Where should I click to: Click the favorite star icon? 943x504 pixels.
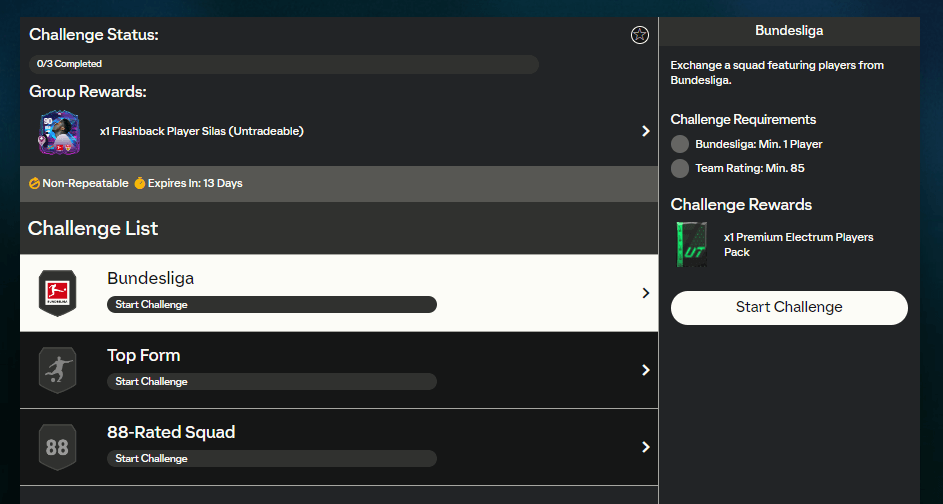[640, 35]
